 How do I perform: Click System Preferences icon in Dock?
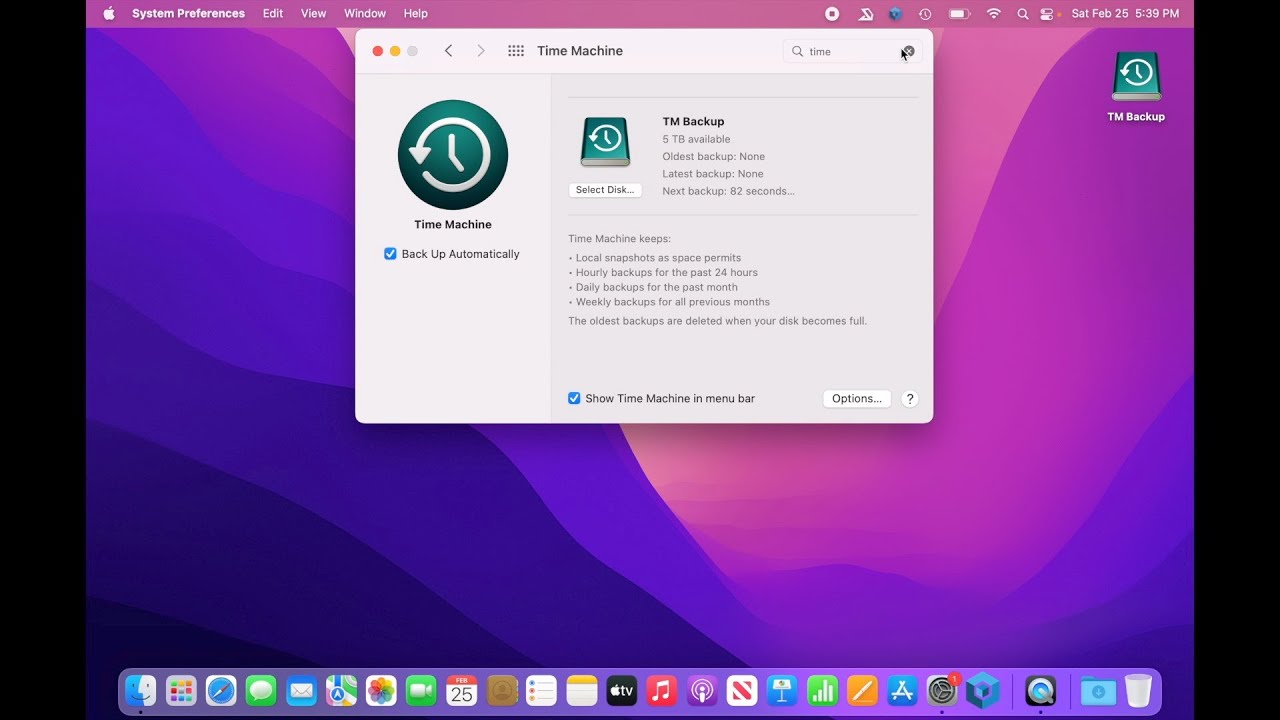tap(942, 690)
